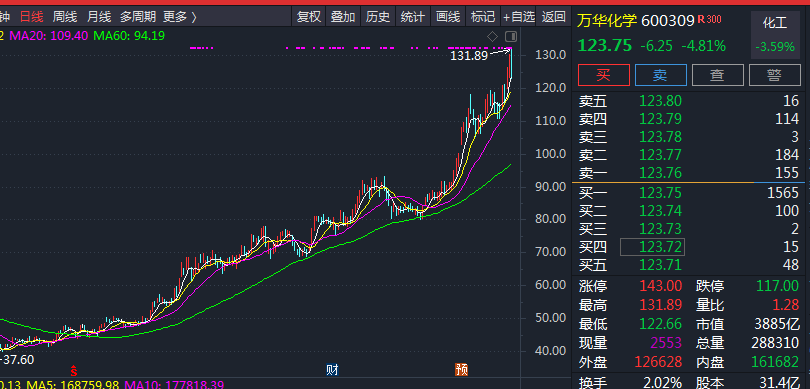
Task: Click the 外盘 value 126628
Action: click(658, 362)
